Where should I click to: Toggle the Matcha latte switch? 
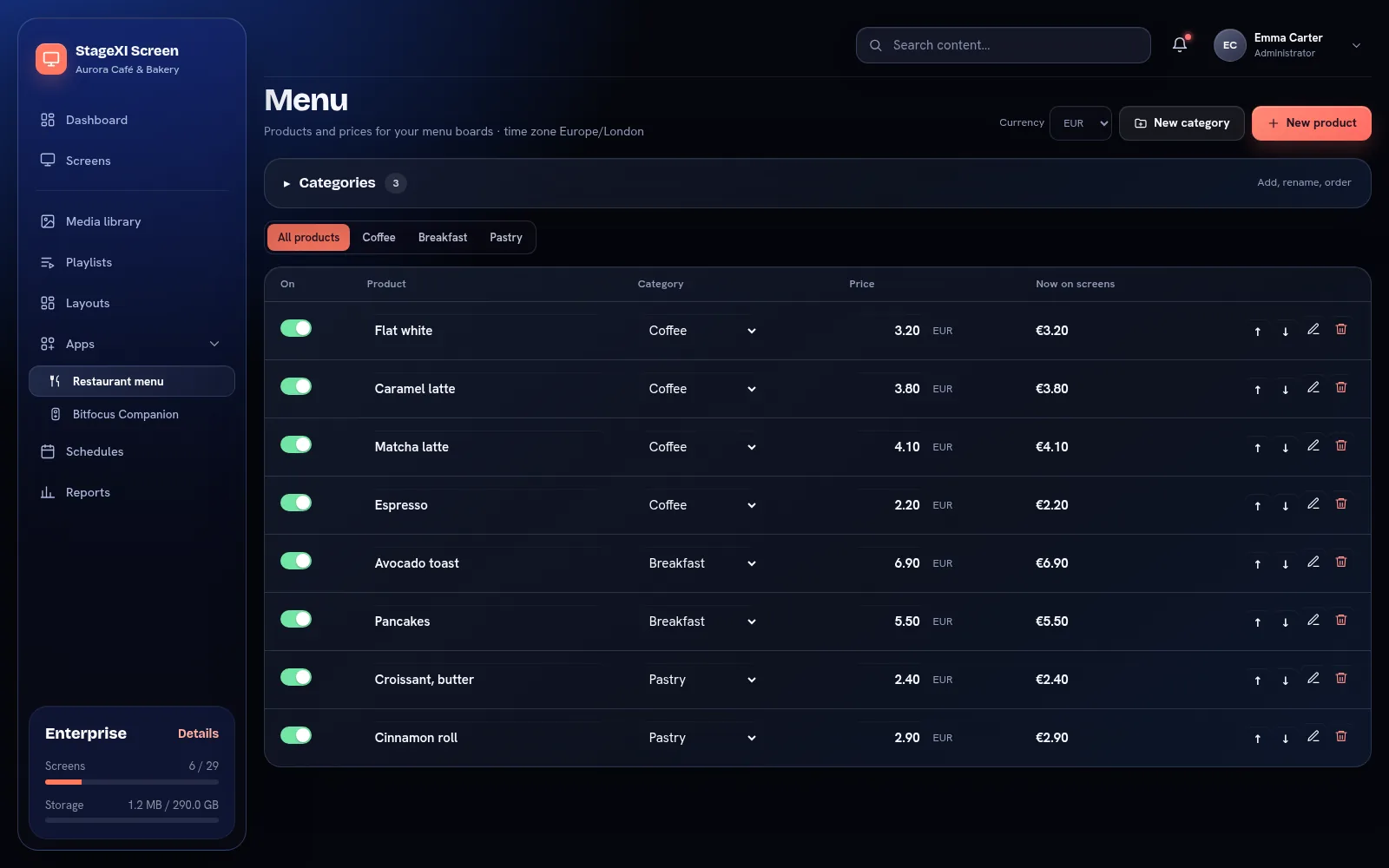coord(296,444)
